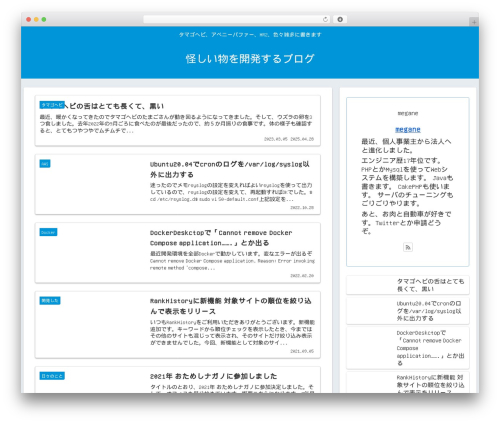The image size is (500, 423).
Task: Click the RSS feed icon in the profile box
Action: [x=408, y=247]
